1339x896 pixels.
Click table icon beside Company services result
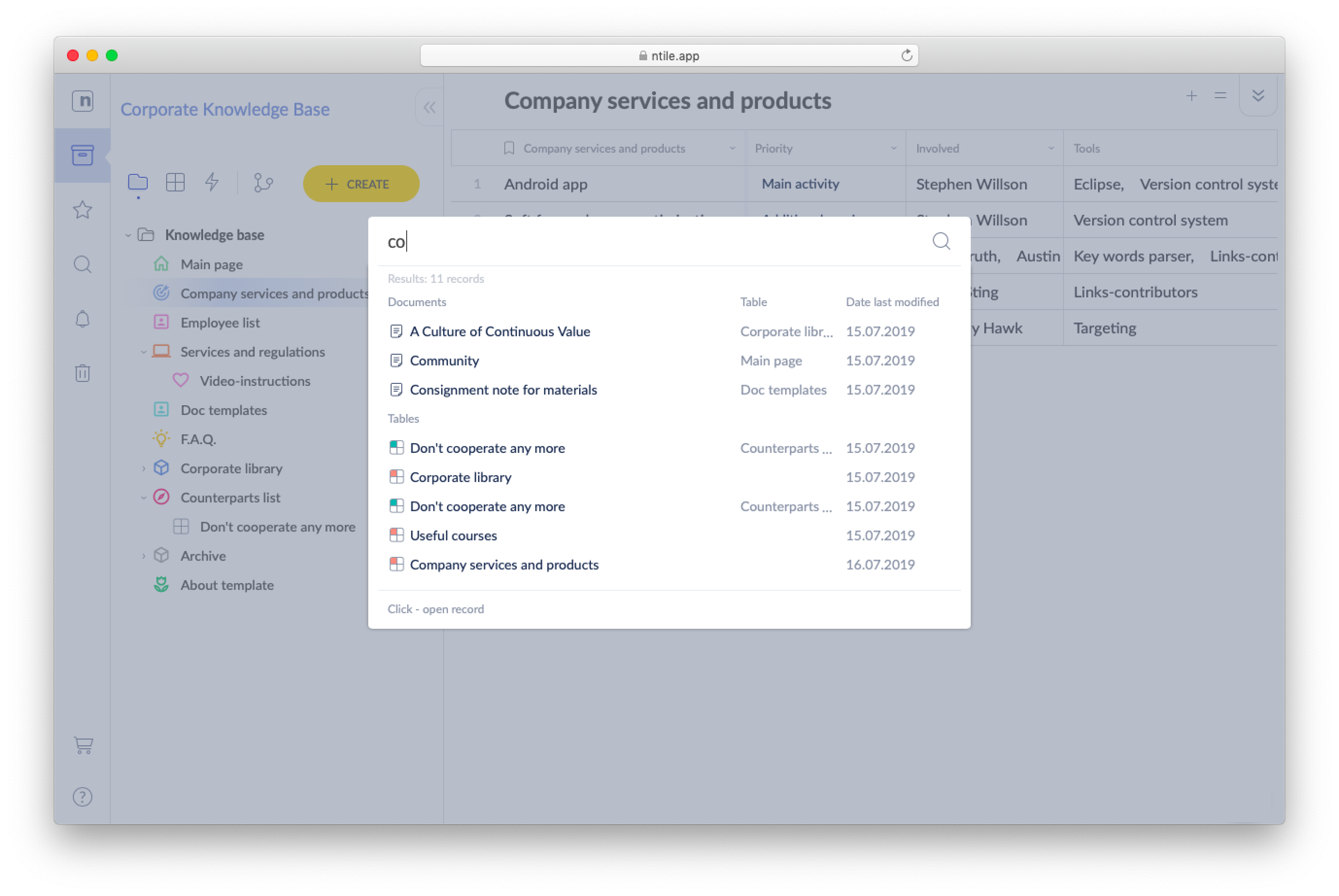pos(396,565)
